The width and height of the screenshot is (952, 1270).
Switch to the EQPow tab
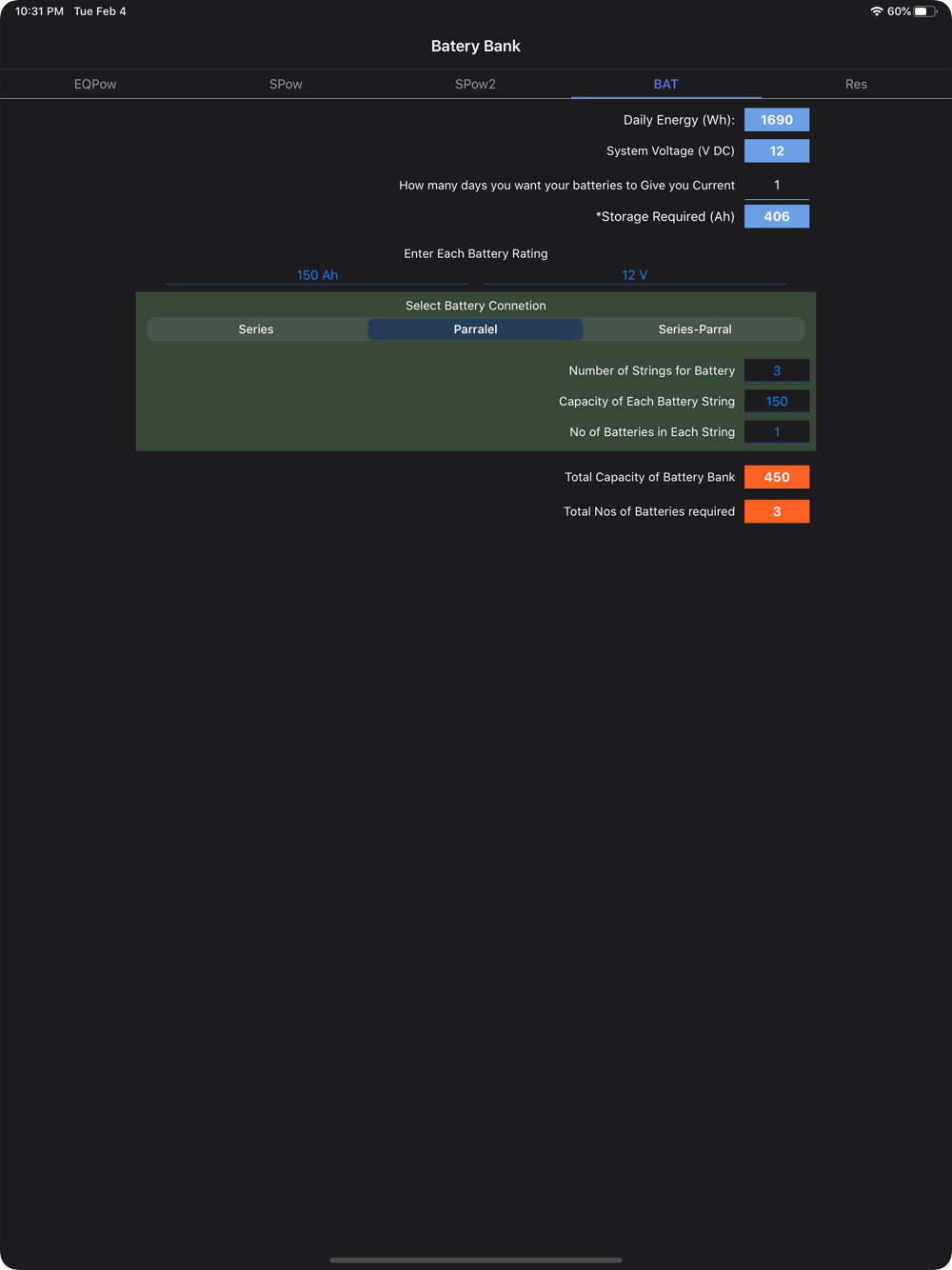coord(95,84)
